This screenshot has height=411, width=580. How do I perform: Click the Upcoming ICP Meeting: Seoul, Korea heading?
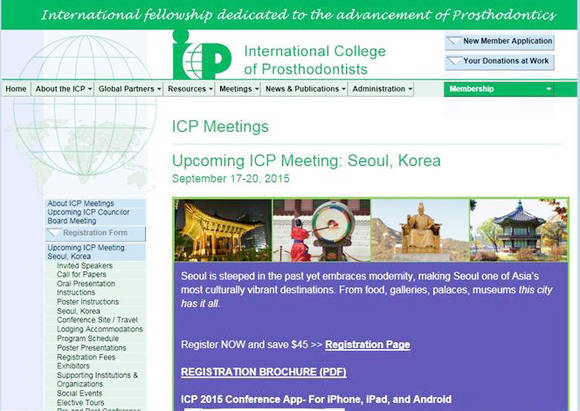tap(306, 161)
